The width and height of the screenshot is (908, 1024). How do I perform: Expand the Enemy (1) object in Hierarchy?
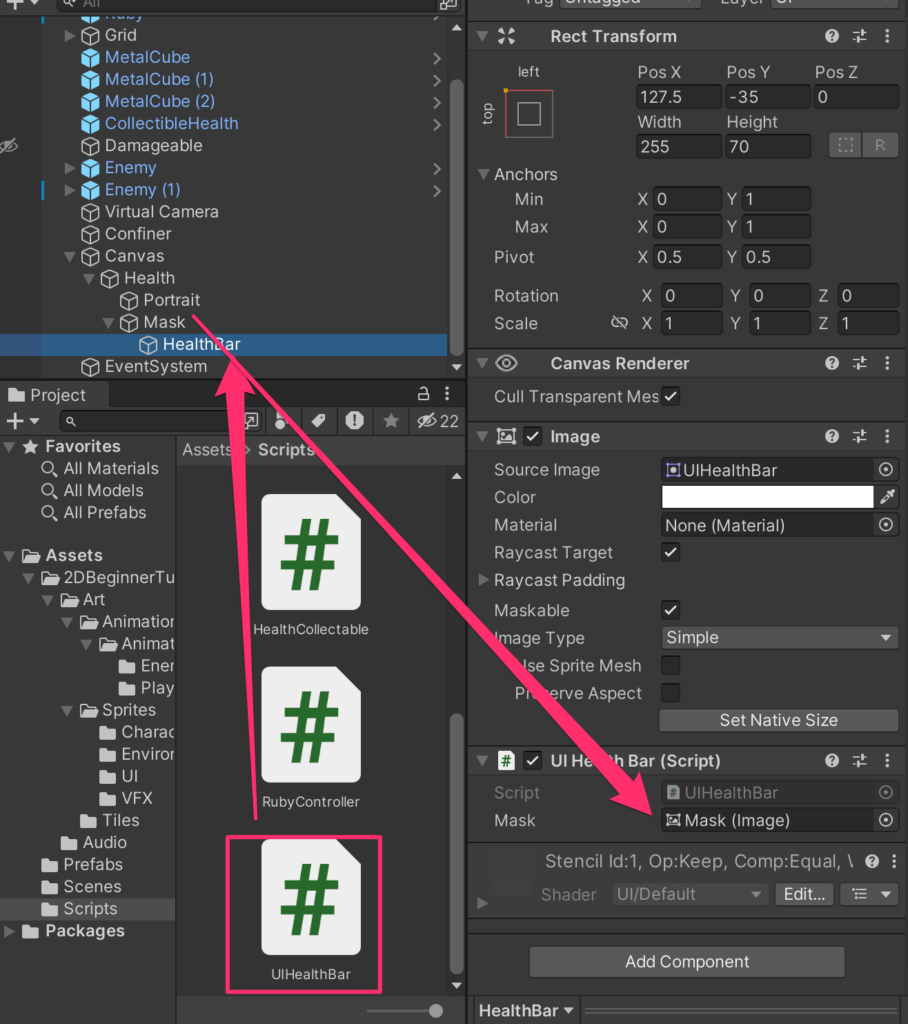(70, 189)
